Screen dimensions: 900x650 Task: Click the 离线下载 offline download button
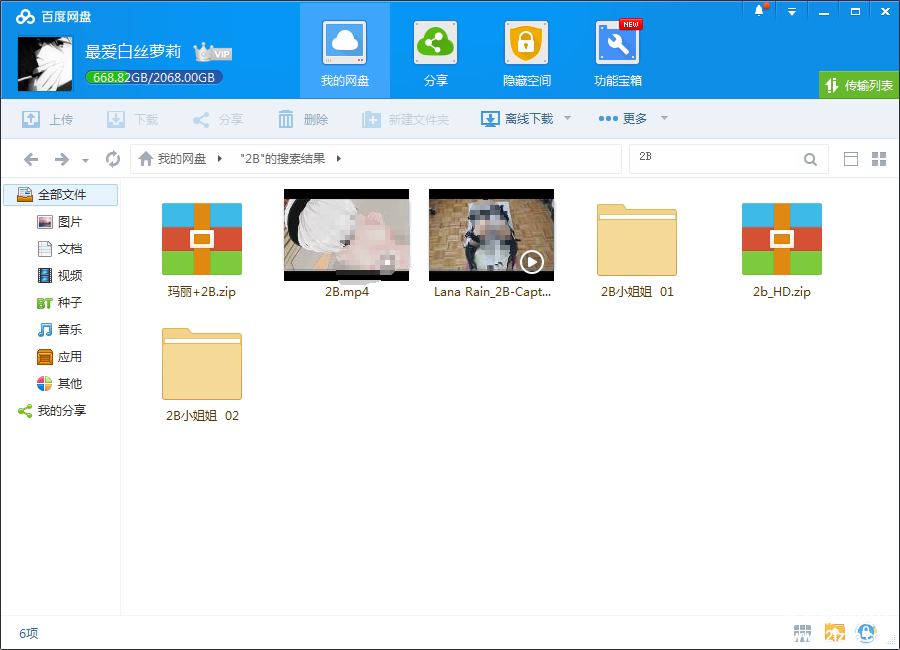(x=517, y=119)
